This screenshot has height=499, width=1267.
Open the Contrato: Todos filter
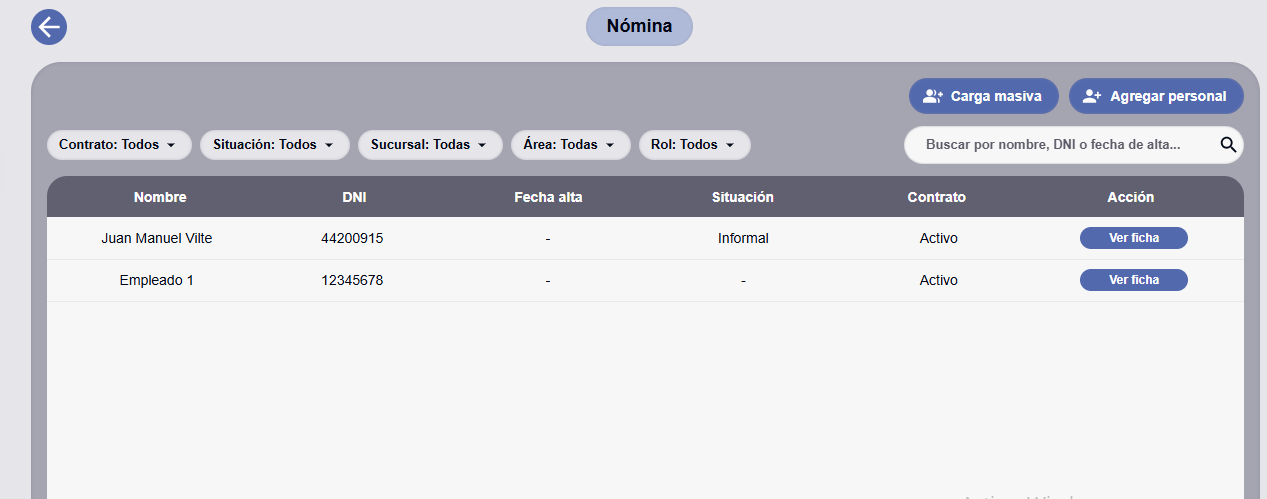tap(119, 145)
